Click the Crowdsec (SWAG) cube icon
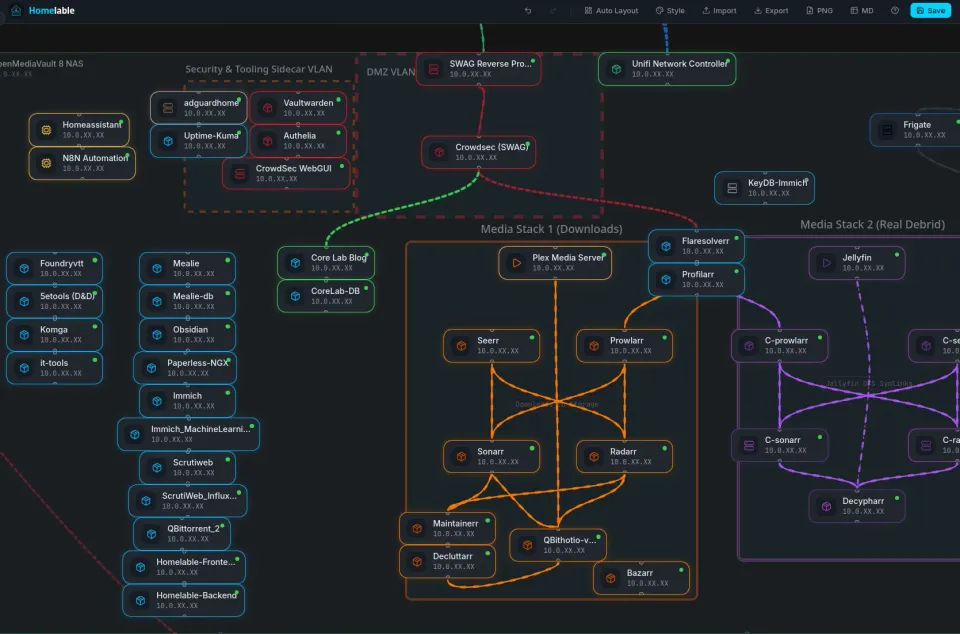The height and width of the screenshot is (634, 960). click(x=439, y=152)
